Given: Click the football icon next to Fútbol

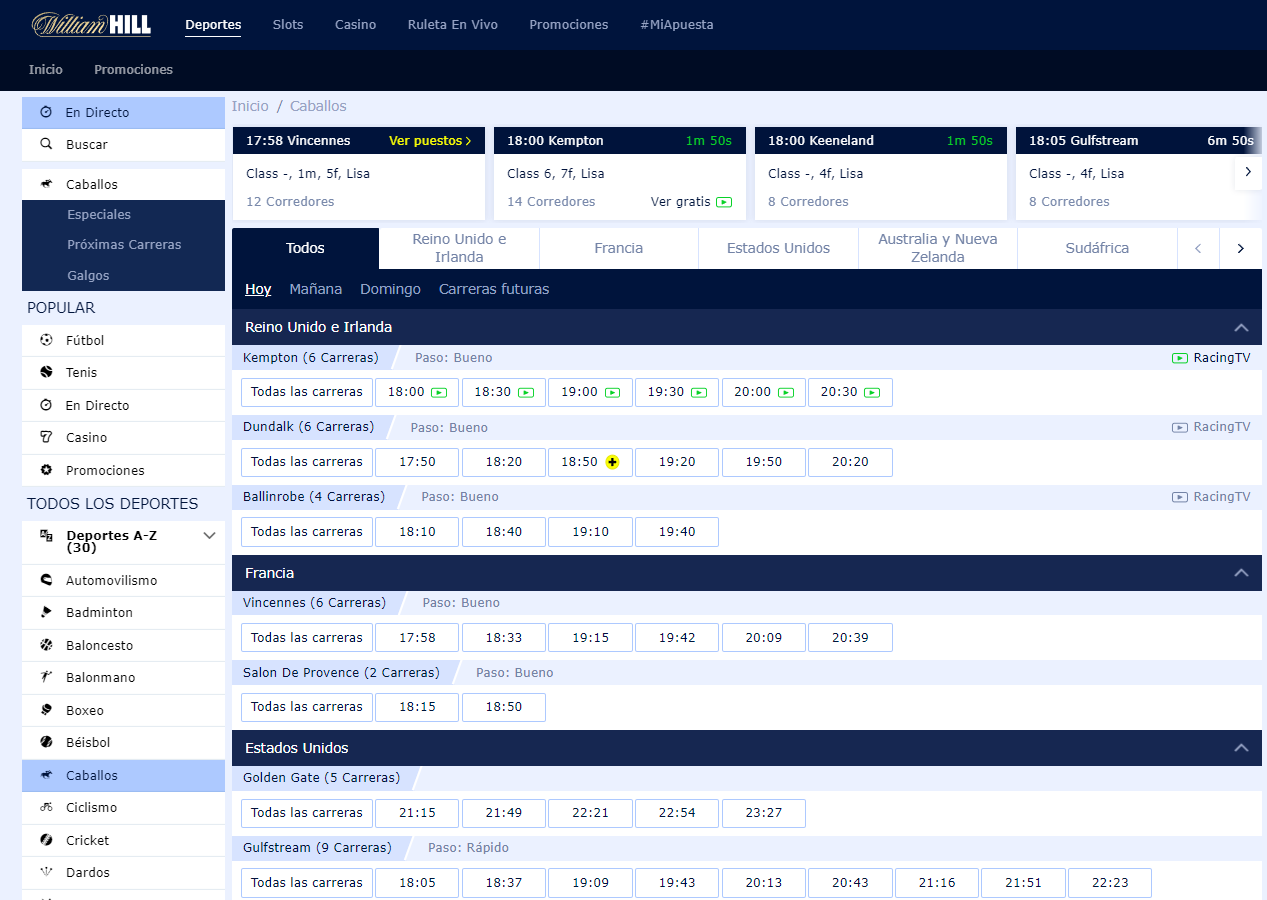Looking at the screenshot, I should click(46, 340).
